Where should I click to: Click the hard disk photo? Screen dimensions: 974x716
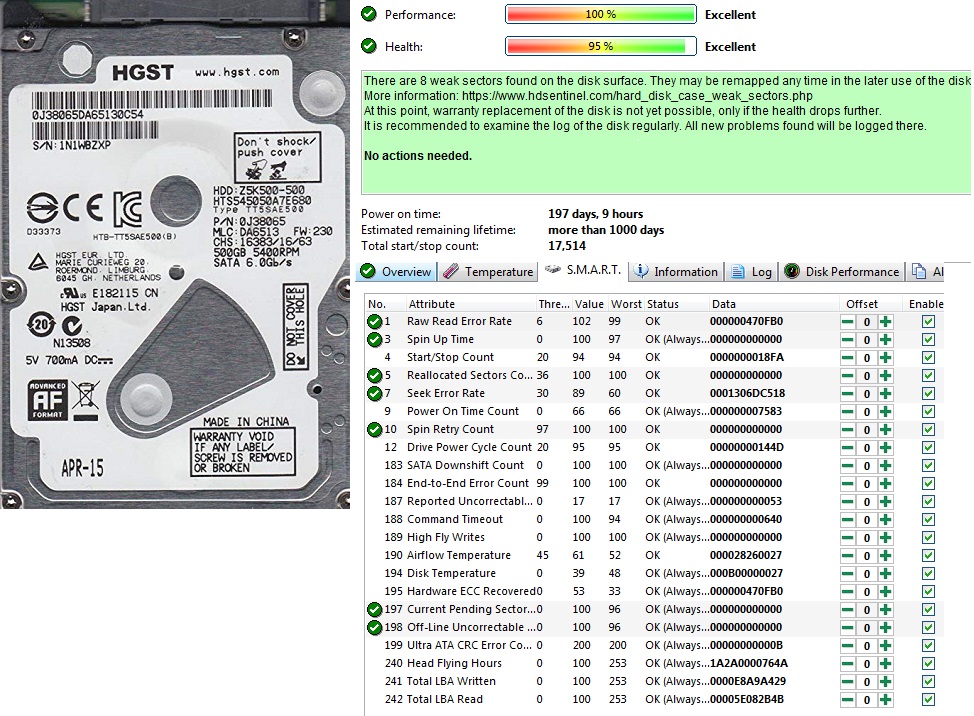click(x=175, y=254)
